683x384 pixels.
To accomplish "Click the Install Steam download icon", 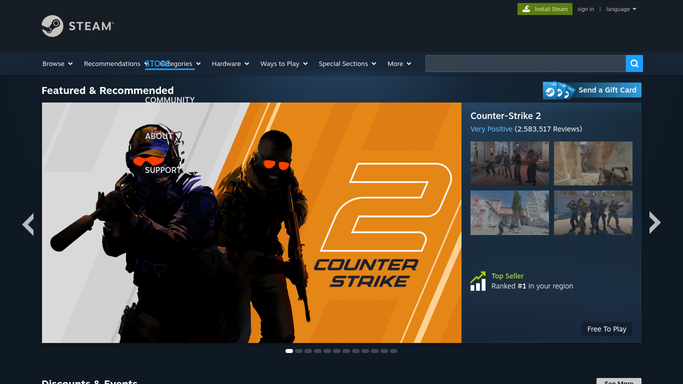I will [x=526, y=9].
